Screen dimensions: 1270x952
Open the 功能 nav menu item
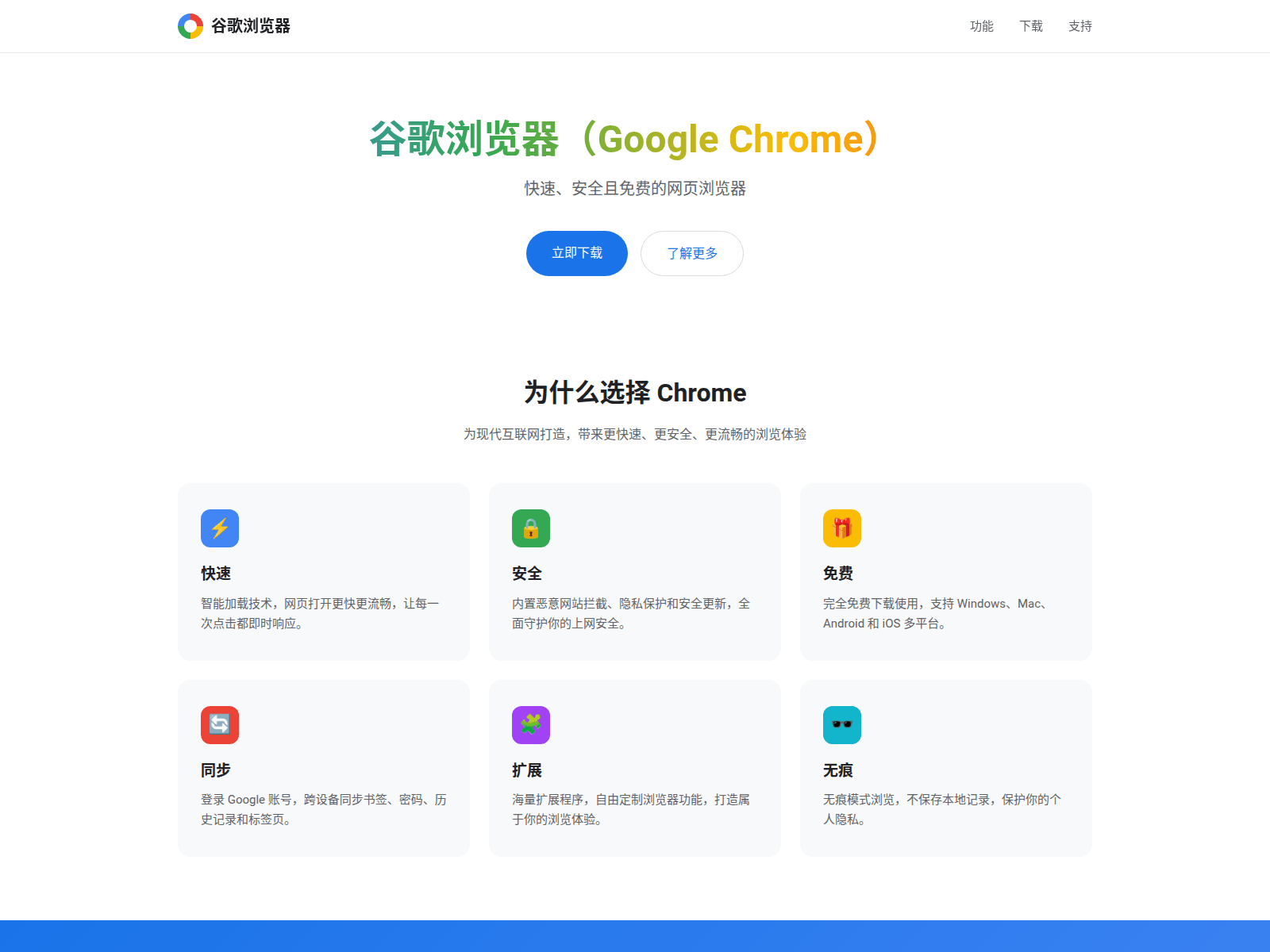[982, 26]
